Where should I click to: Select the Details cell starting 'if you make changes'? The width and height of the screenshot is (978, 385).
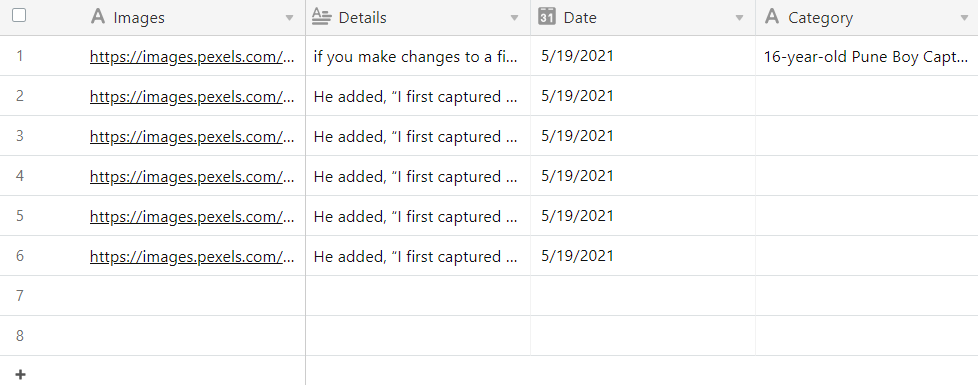[x=418, y=56]
